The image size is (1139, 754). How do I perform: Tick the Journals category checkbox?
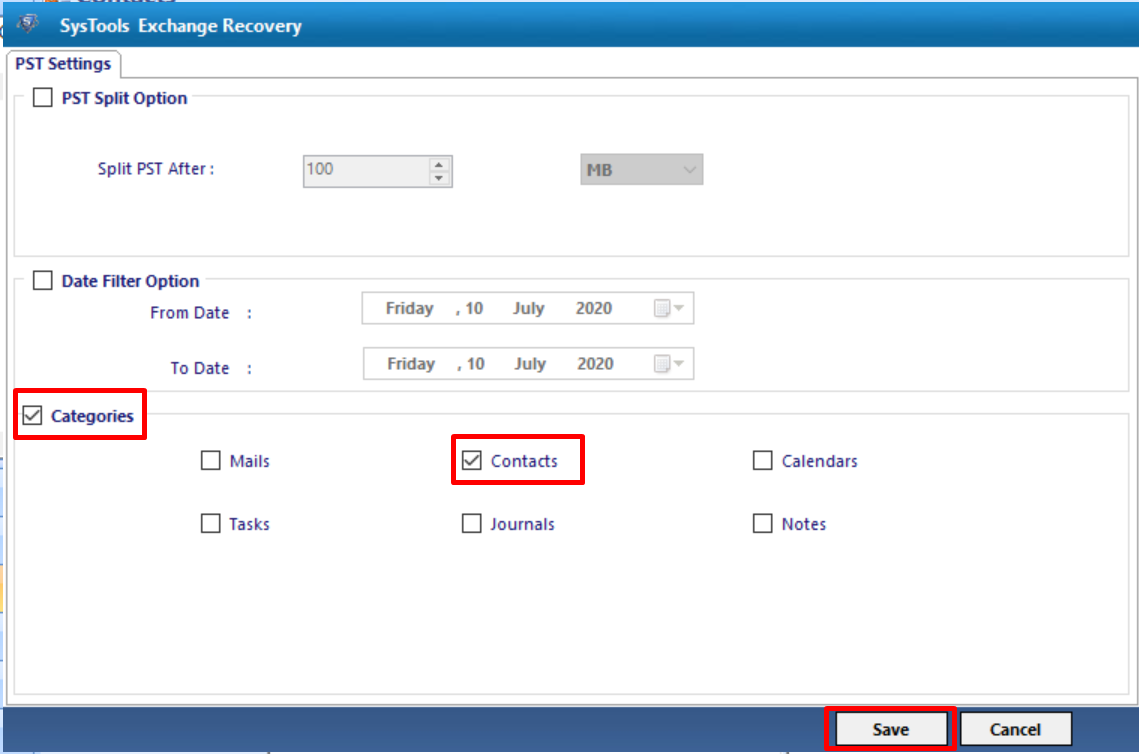tap(471, 524)
